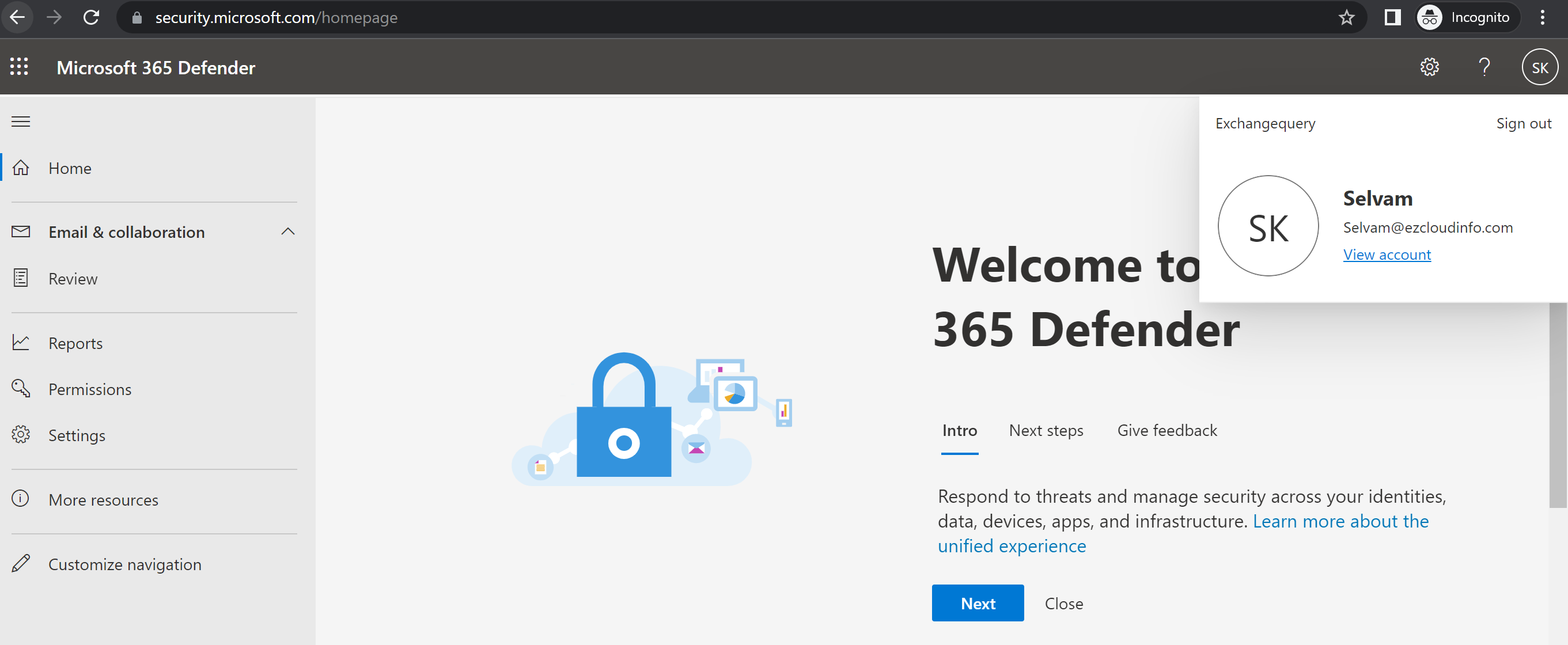Switch to the Give feedback tab
Image resolution: width=1568 pixels, height=645 pixels.
click(1167, 431)
